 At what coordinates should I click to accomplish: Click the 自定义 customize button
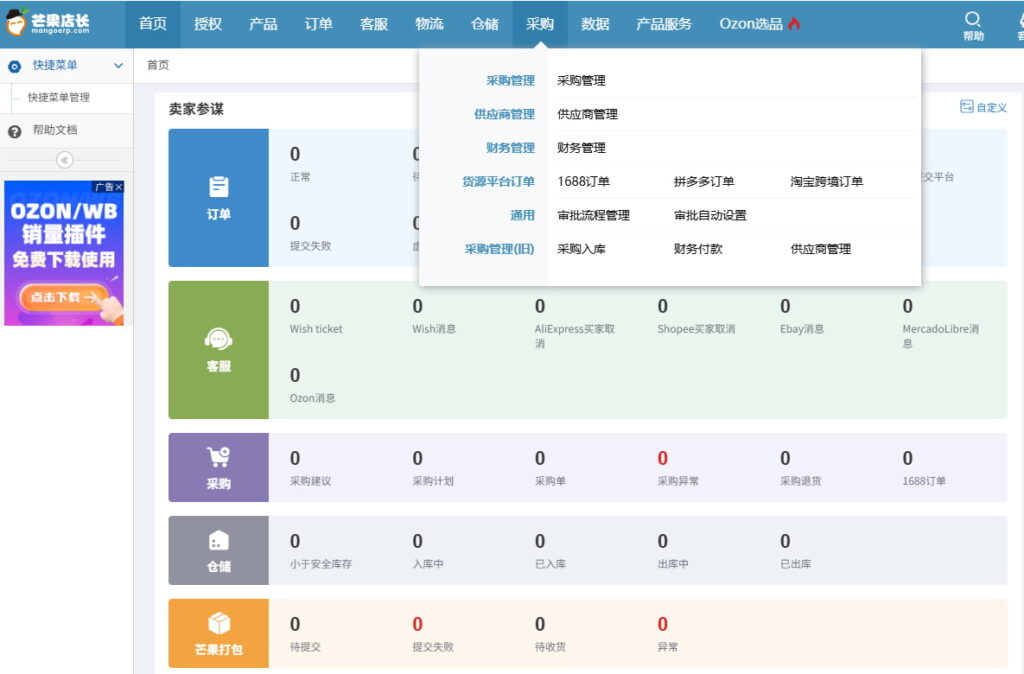(x=983, y=107)
